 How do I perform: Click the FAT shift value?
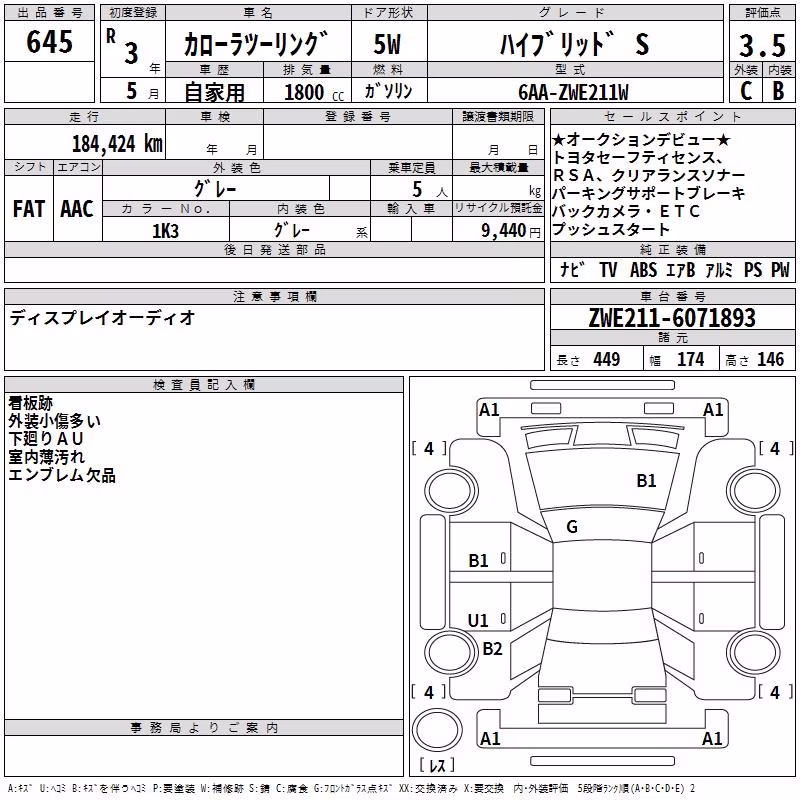coord(29,209)
